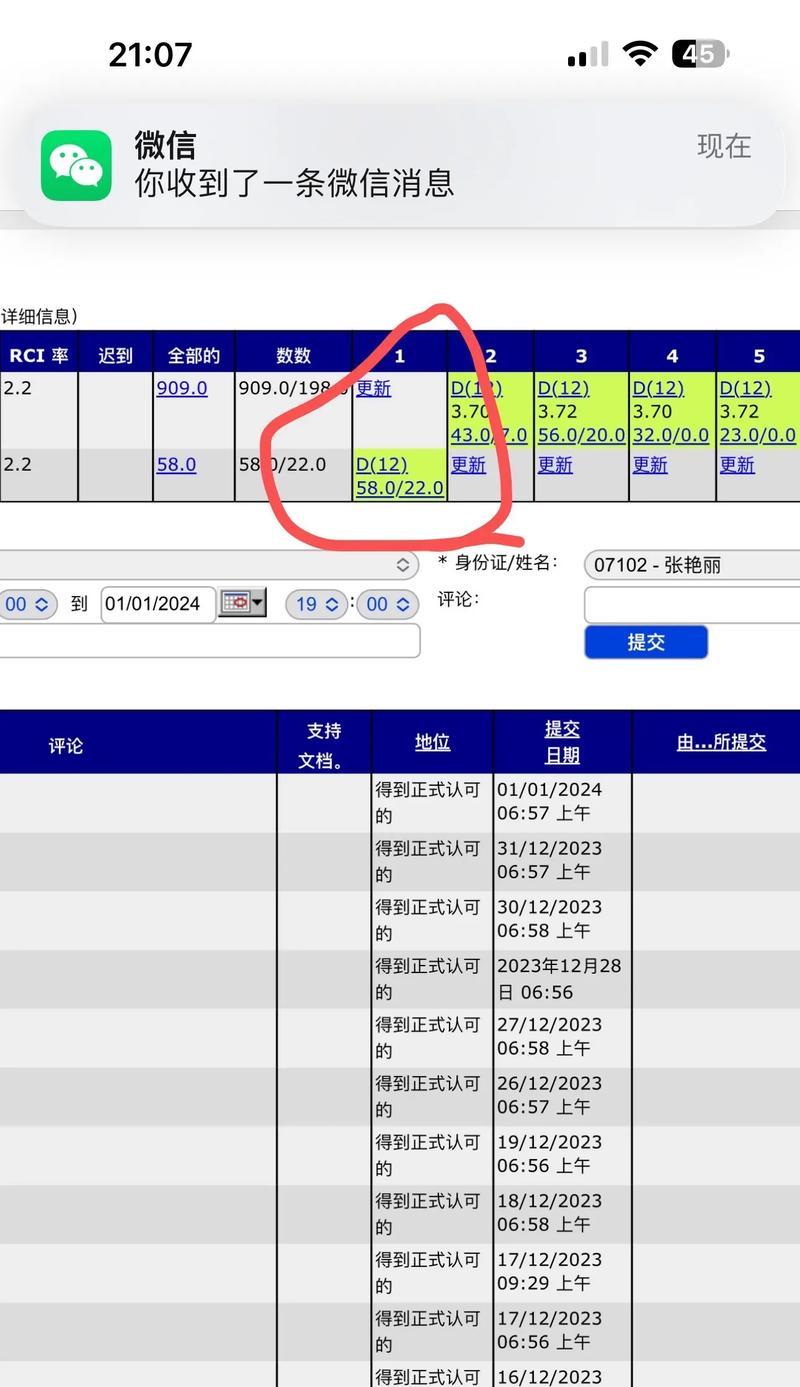The image size is (800, 1387).
Task: Open the 58.0 total link
Action: (x=176, y=465)
